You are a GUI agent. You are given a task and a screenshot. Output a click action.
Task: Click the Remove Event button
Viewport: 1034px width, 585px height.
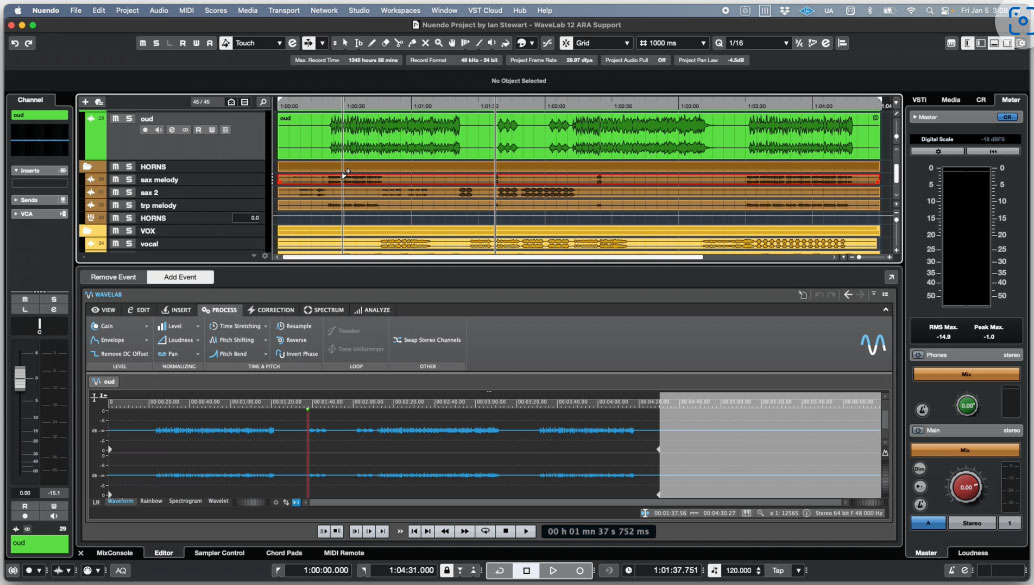[x=113, y=277]
